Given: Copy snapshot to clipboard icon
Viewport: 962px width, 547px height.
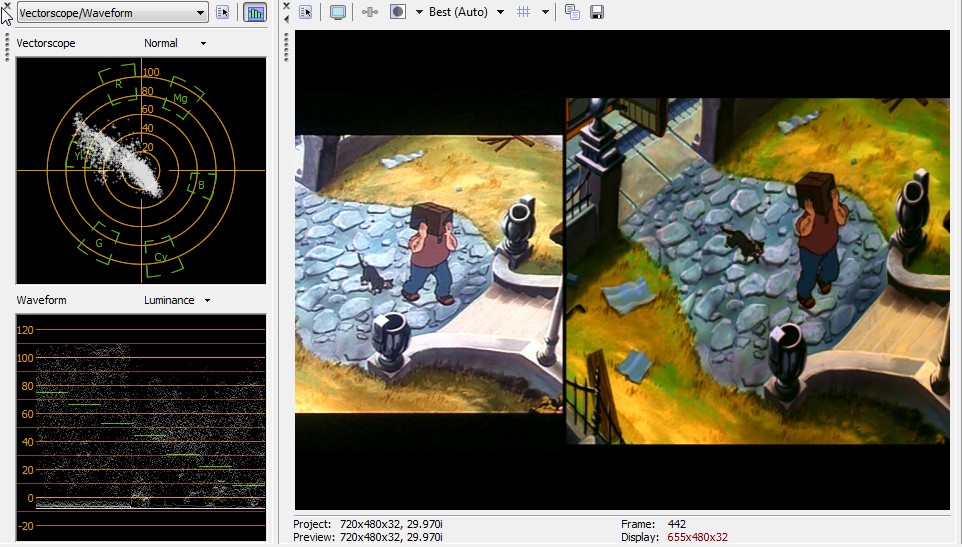Looking at the screenshot, I should 572,12.
